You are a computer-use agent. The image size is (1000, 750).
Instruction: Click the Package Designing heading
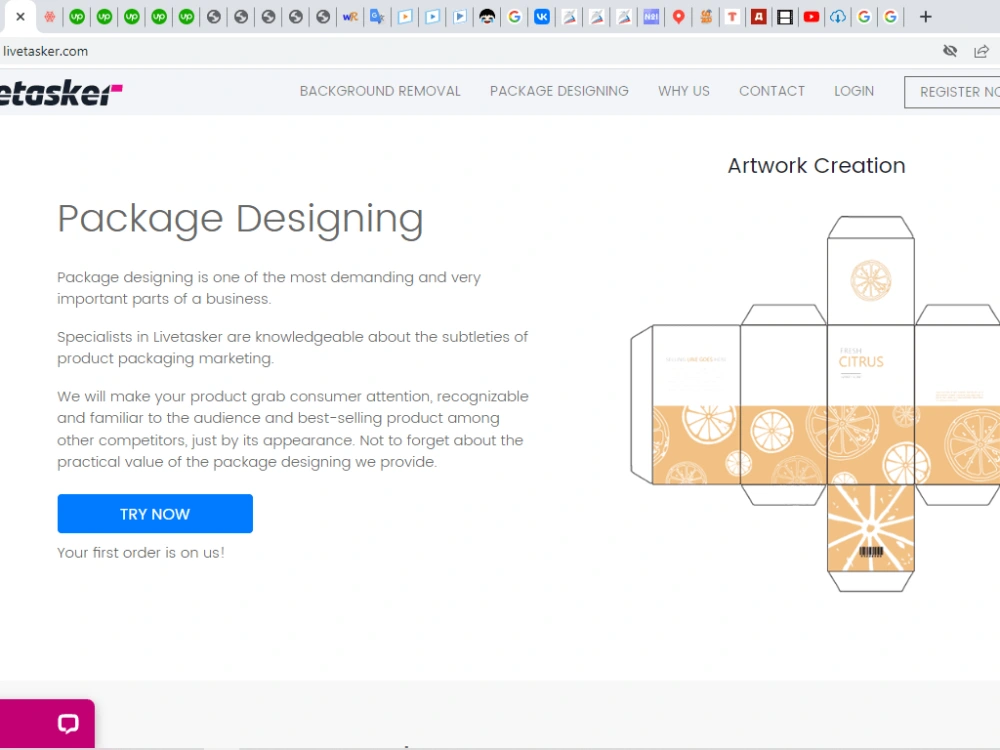coord(240,220)
